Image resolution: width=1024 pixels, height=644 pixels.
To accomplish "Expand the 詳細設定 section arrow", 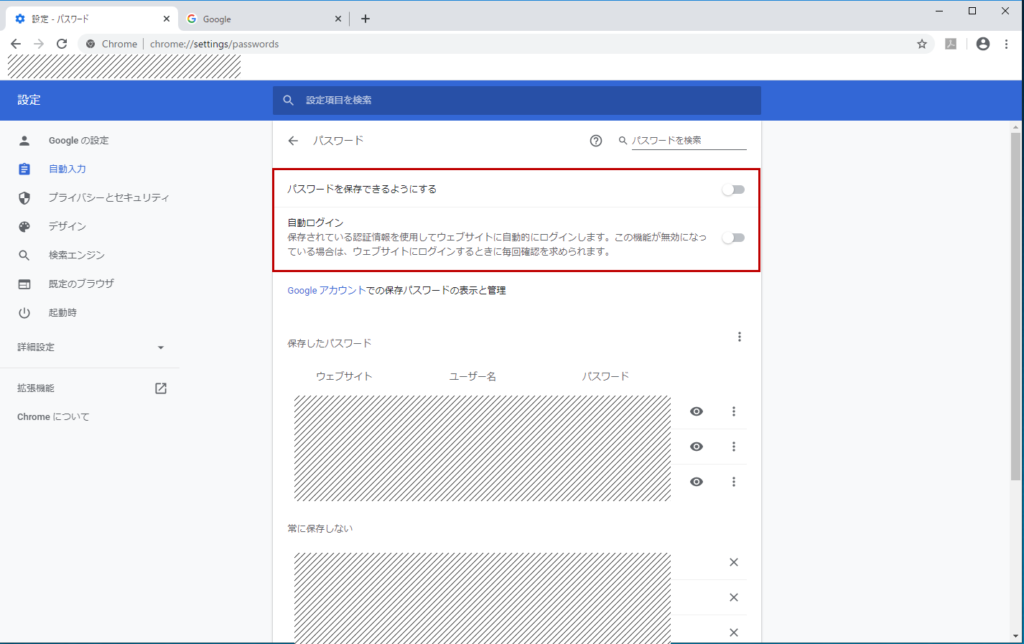I will [161, 347].
